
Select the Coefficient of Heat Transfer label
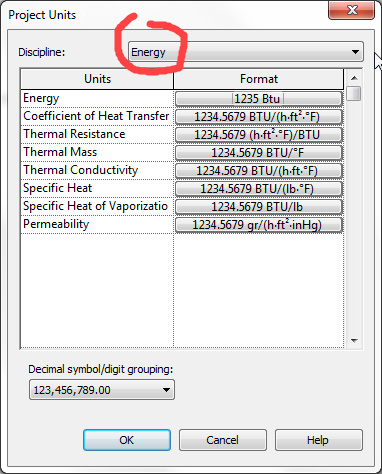click(96, 116)
